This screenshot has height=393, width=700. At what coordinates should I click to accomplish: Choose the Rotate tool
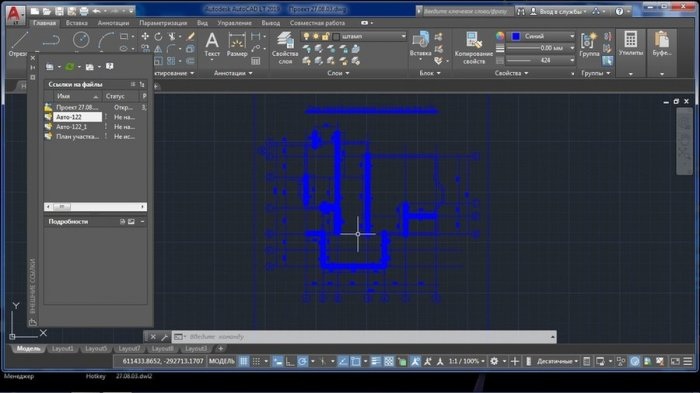pos(158,36)
